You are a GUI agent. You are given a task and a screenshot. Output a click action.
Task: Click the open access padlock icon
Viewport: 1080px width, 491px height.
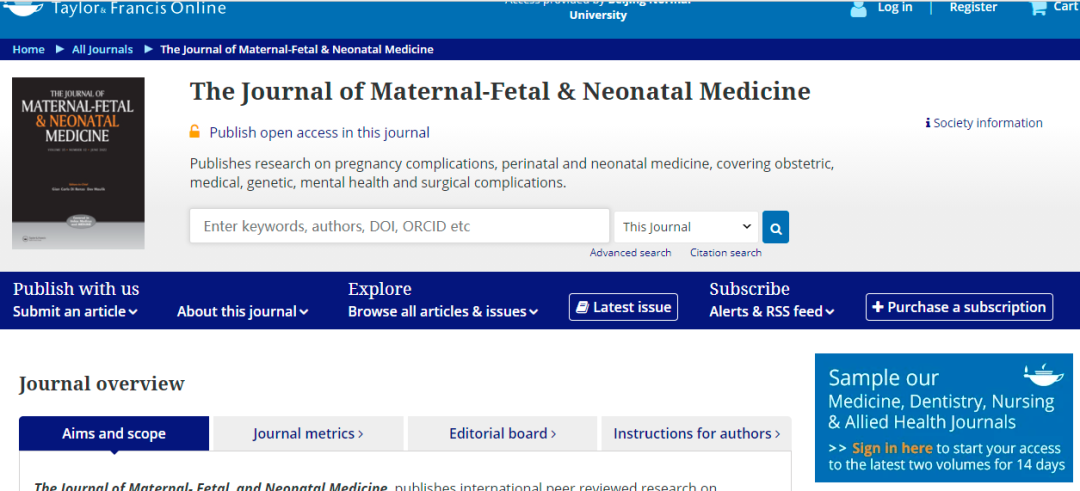coord(196,132)
